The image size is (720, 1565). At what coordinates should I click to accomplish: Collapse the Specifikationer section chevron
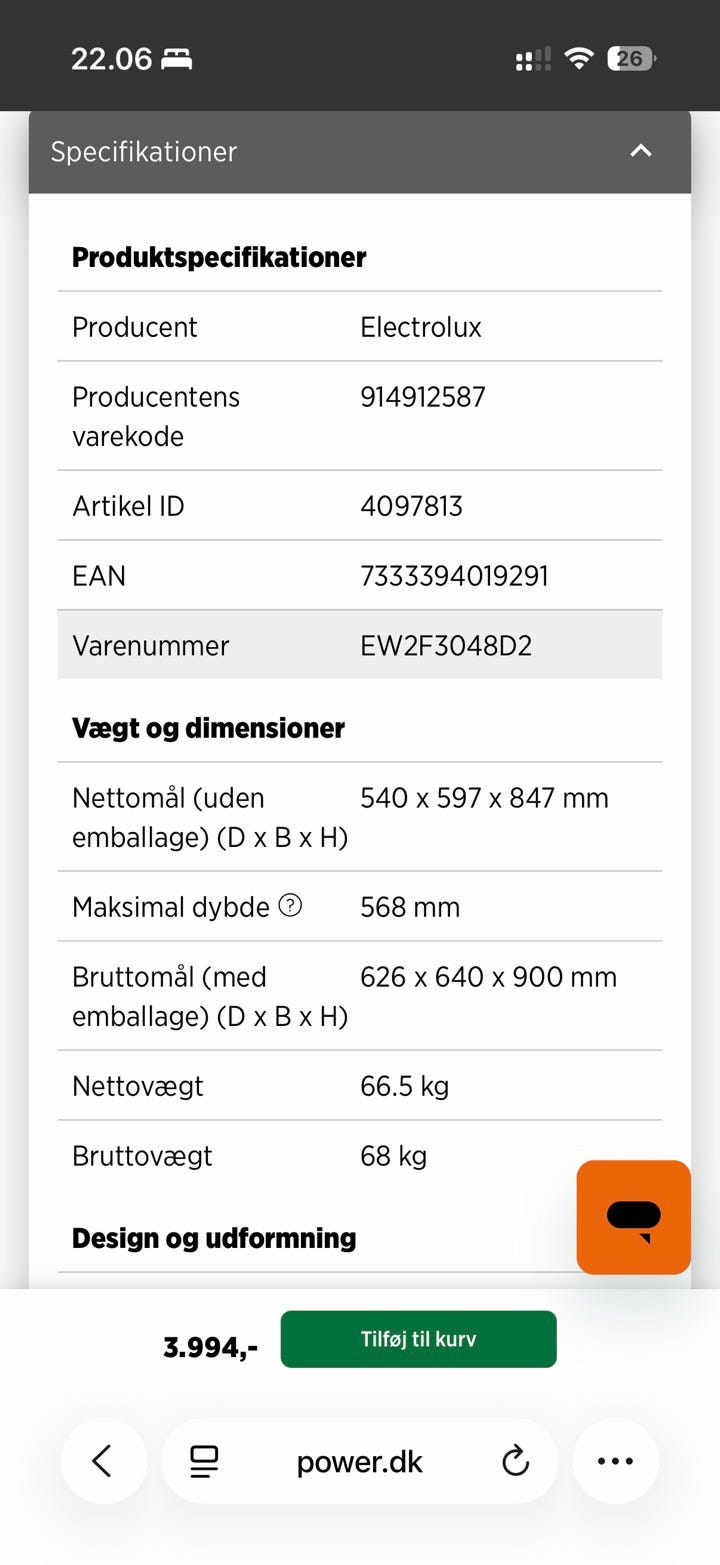[640, 151]
